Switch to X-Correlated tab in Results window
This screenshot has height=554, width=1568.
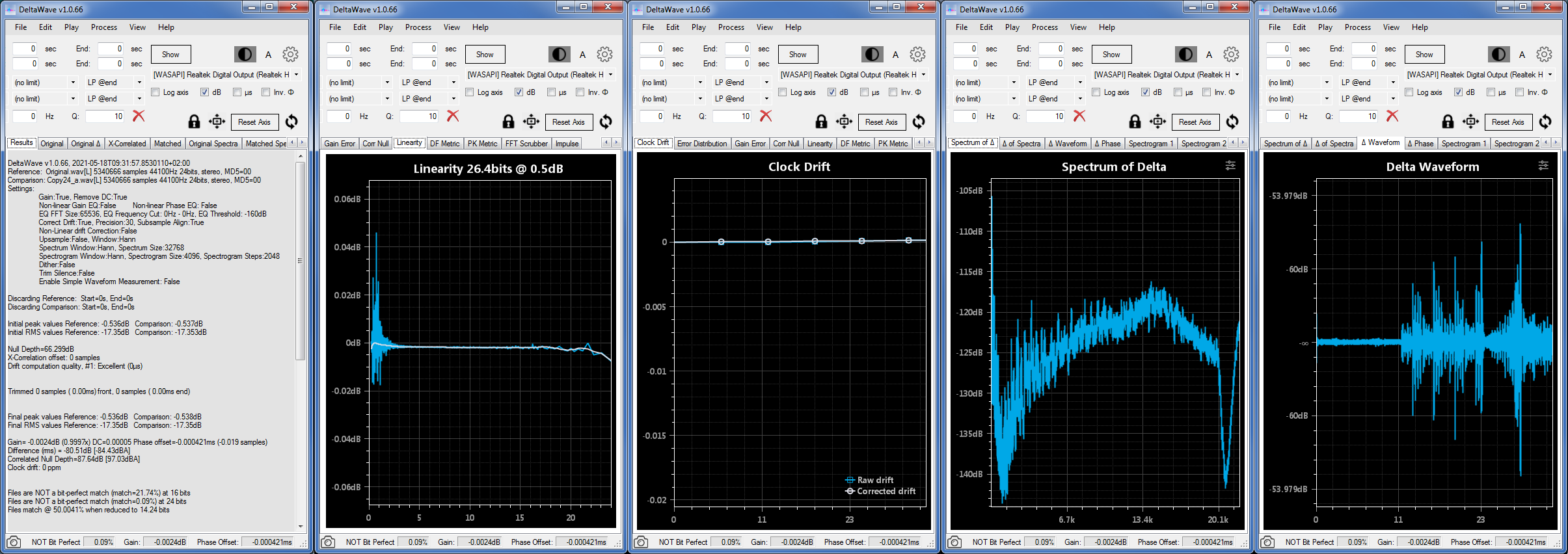127,144
